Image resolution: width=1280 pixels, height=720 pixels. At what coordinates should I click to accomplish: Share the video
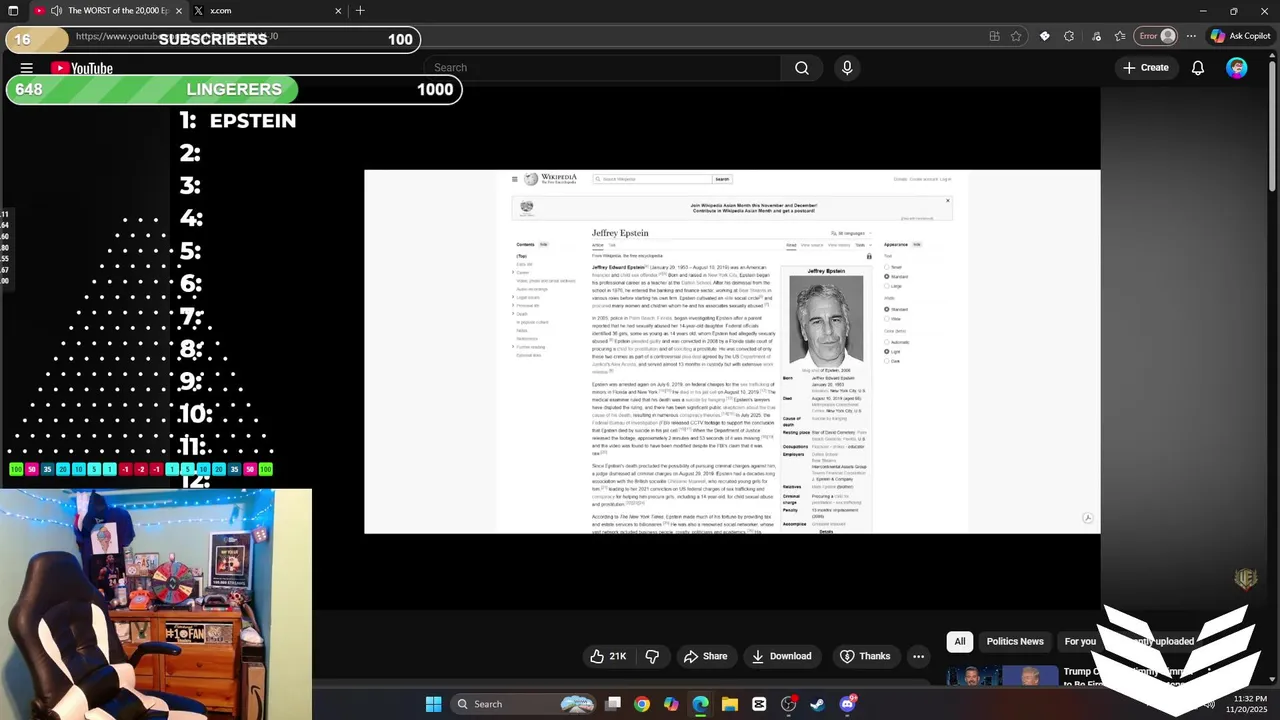click(x=705, y=656)
